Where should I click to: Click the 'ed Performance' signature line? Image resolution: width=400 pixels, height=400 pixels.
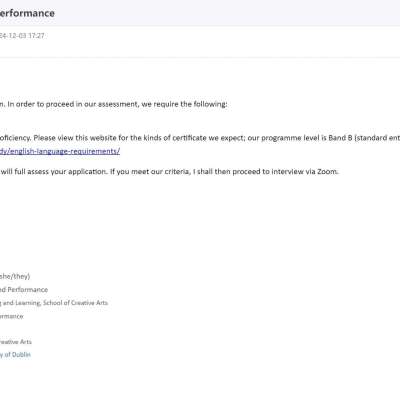point(24,290)
